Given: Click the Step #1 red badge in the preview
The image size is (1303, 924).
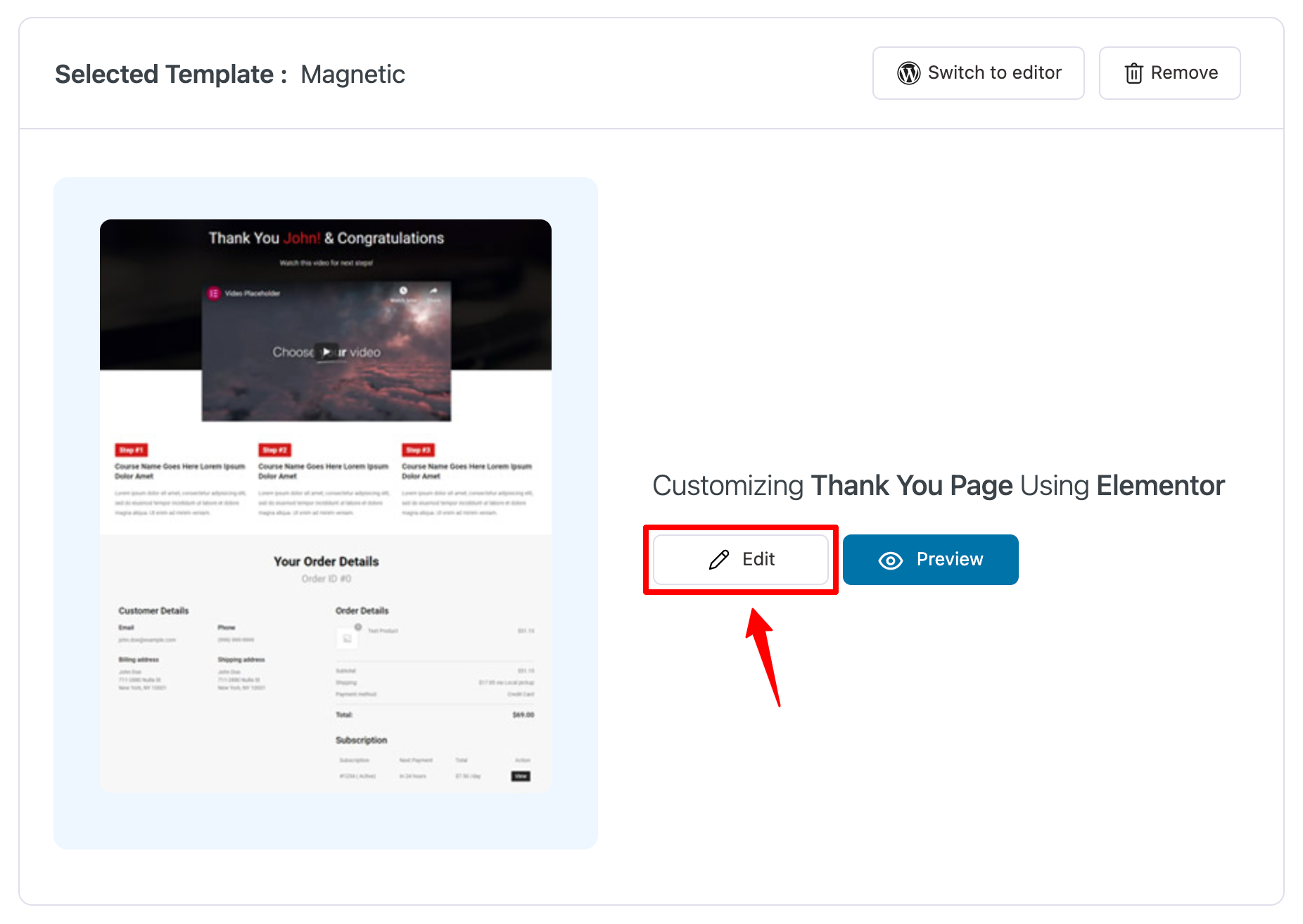Looking at the screenshot, I should point(130,450).
